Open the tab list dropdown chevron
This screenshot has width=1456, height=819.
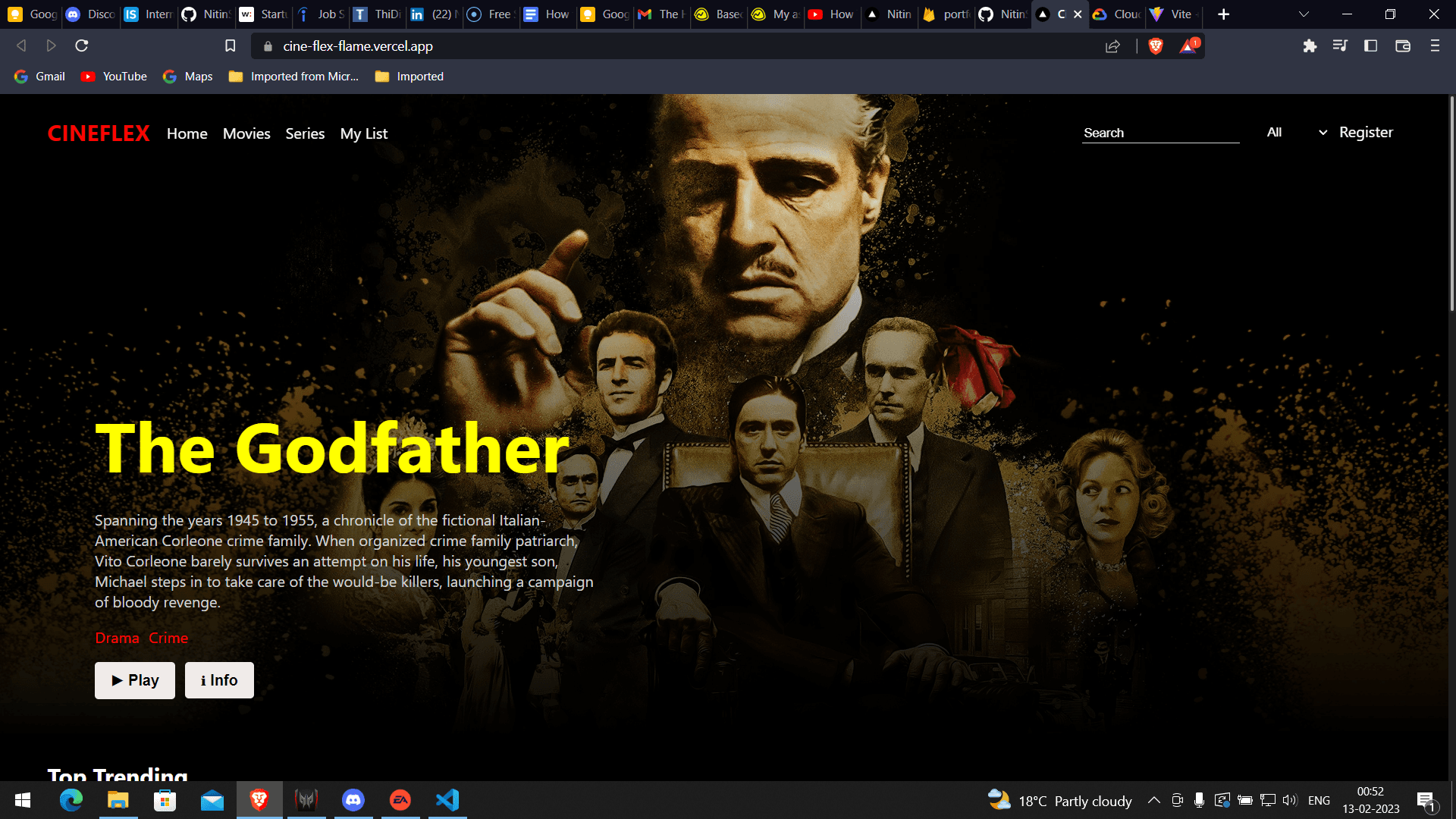(1304, 14)
